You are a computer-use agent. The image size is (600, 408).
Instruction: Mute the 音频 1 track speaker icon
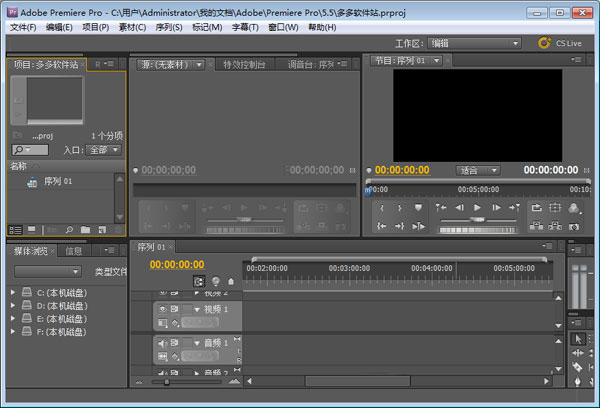pos(162,342)
